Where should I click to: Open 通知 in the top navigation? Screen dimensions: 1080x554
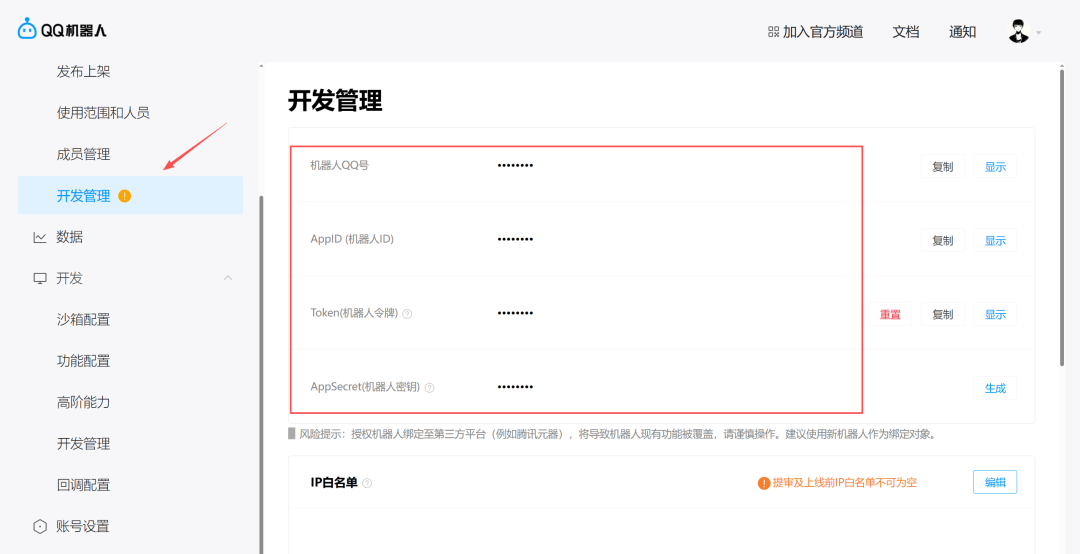coord(962,32)
